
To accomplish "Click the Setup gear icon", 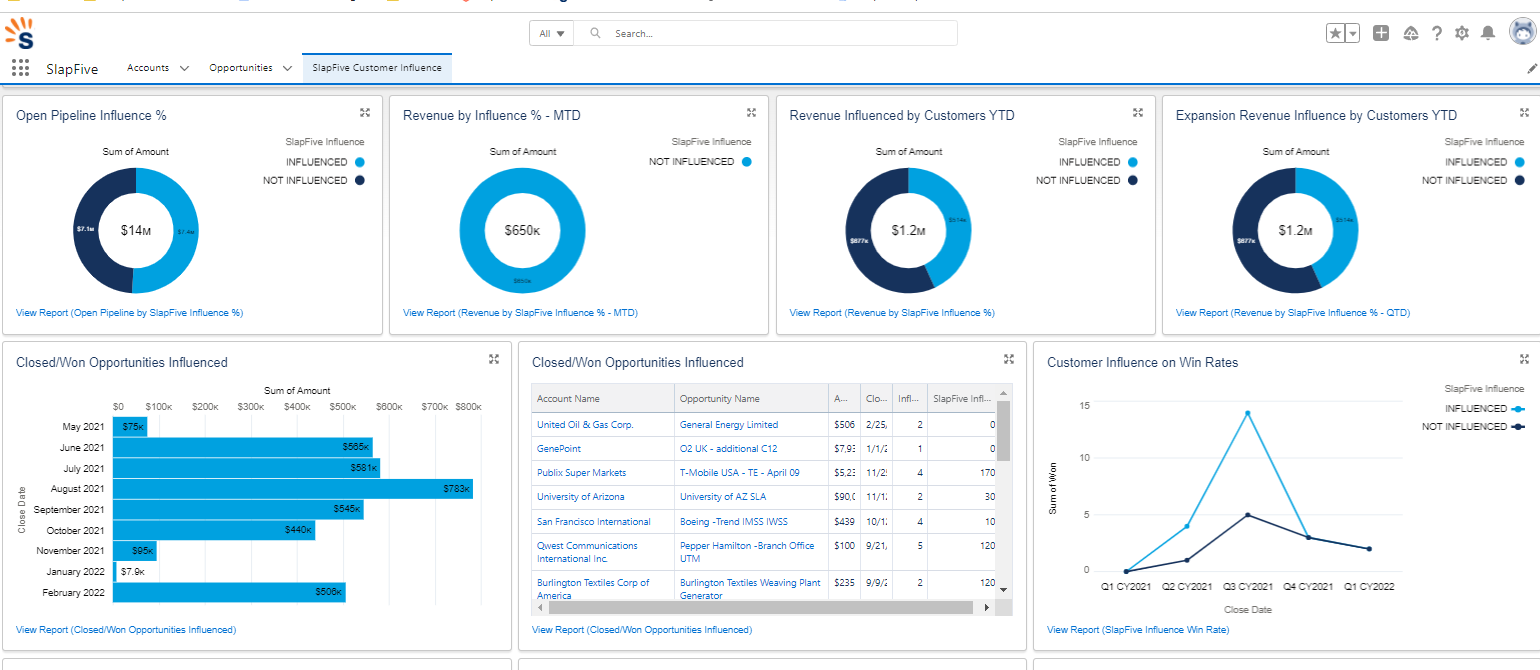I will (x=1461, y=32).
